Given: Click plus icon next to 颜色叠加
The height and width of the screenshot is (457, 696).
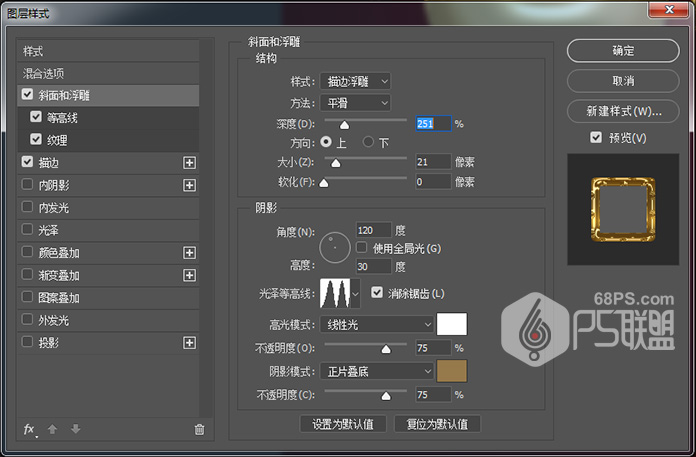Looking at the screenshot, I should pyautogui.click(x=190, y=253).
